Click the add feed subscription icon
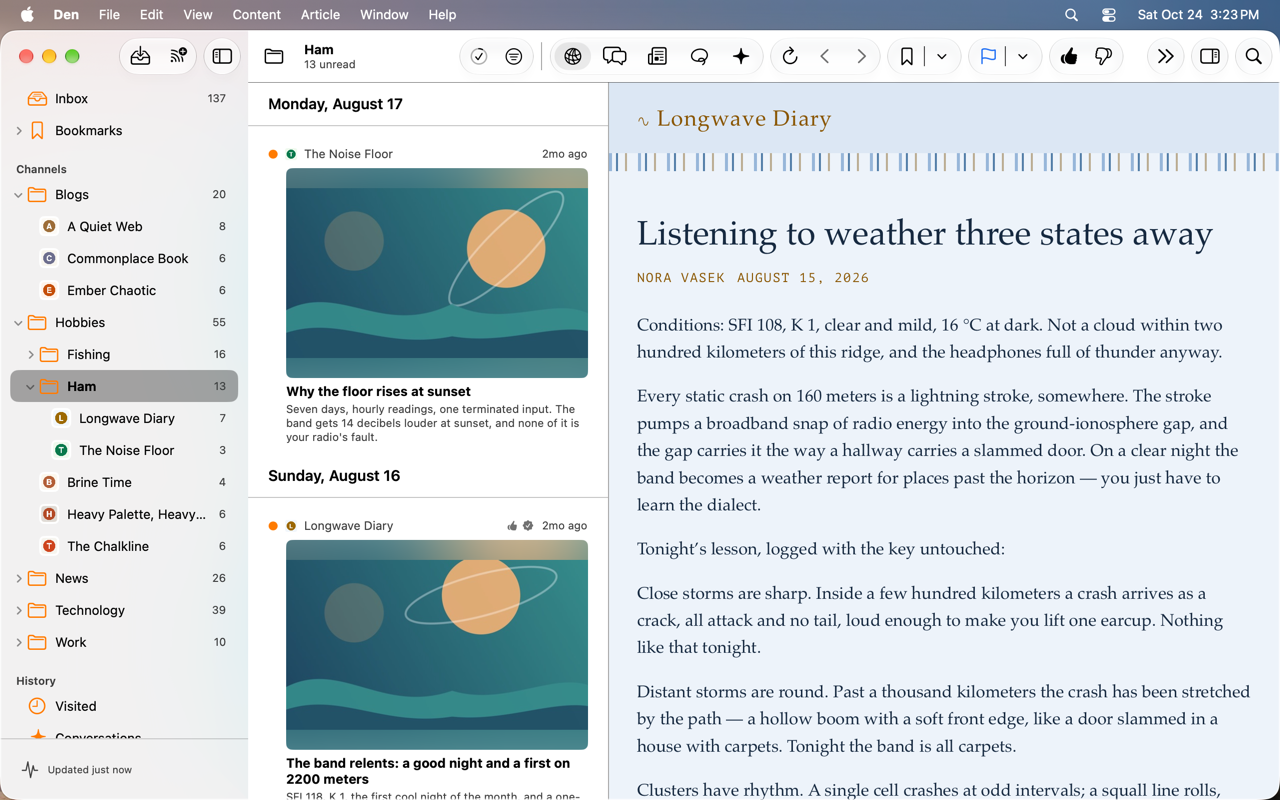Image resolution: width=1280 pixels, height=800 pixels. [178, 57]
